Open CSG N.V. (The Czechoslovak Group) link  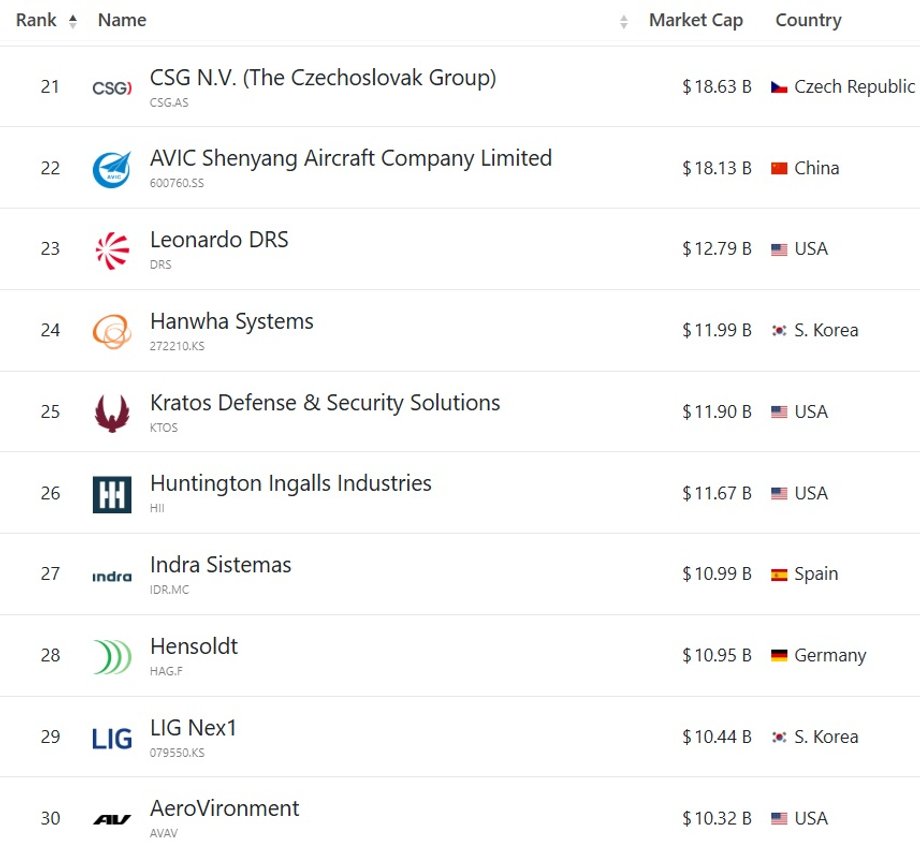pos(323,78)
